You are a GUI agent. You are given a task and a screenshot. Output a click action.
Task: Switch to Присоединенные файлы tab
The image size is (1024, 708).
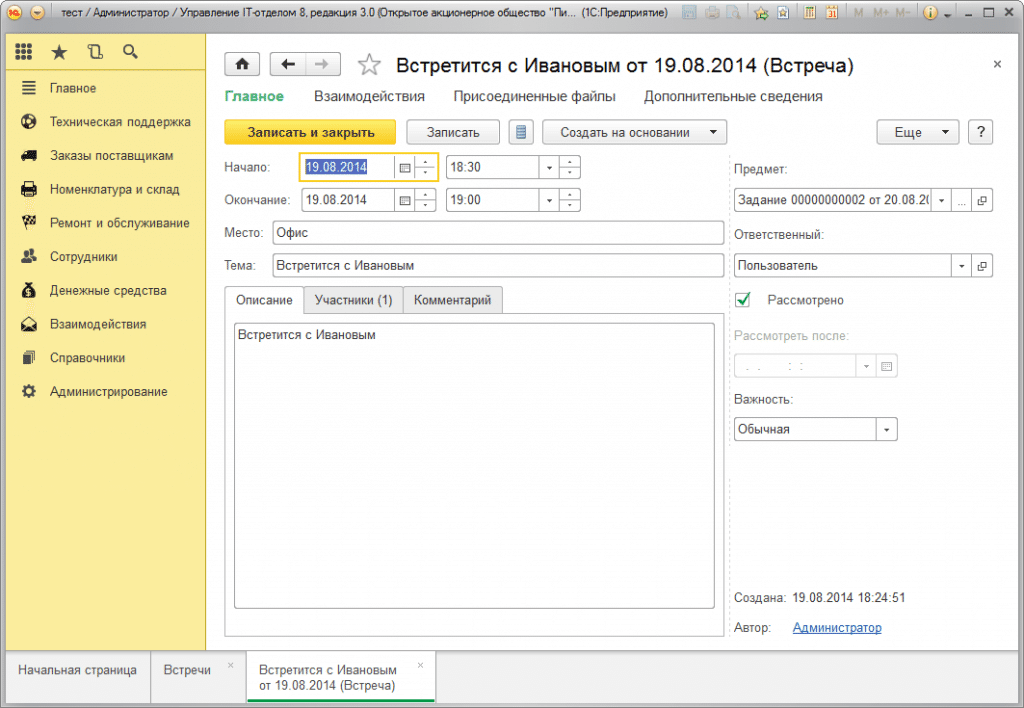click(534, 96)
